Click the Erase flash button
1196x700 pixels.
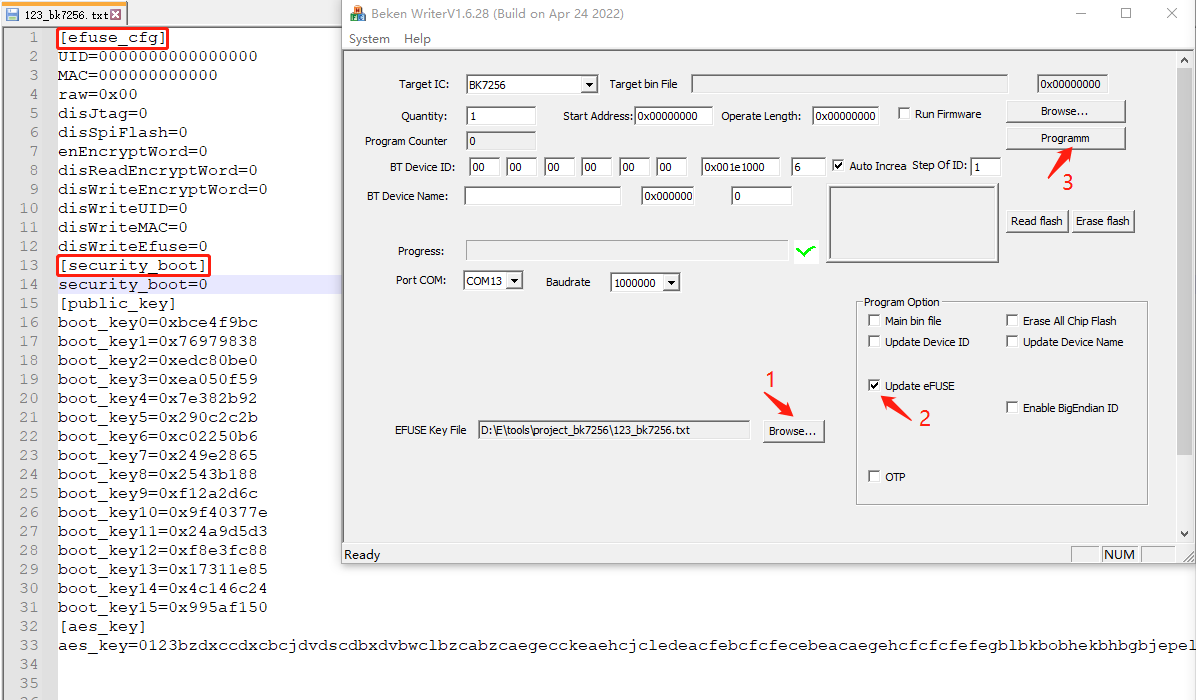pos(1102,221)
